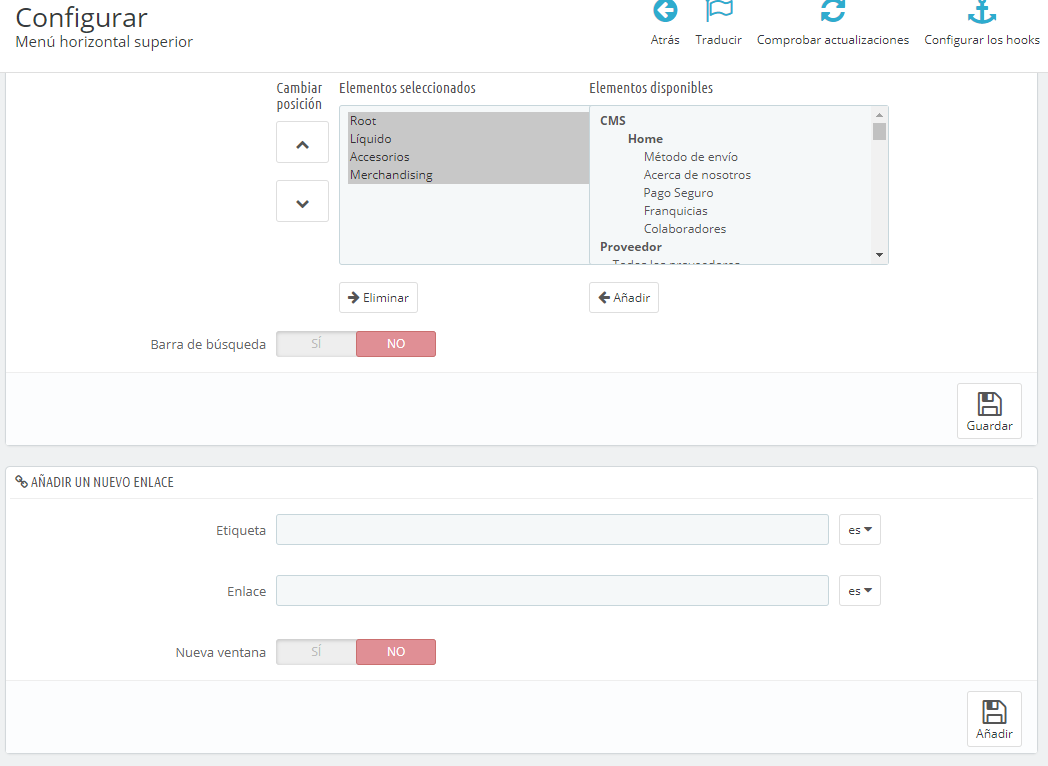Enable Barra de búsqueda with SÍ
The image size is (1048, 766).
316,344
